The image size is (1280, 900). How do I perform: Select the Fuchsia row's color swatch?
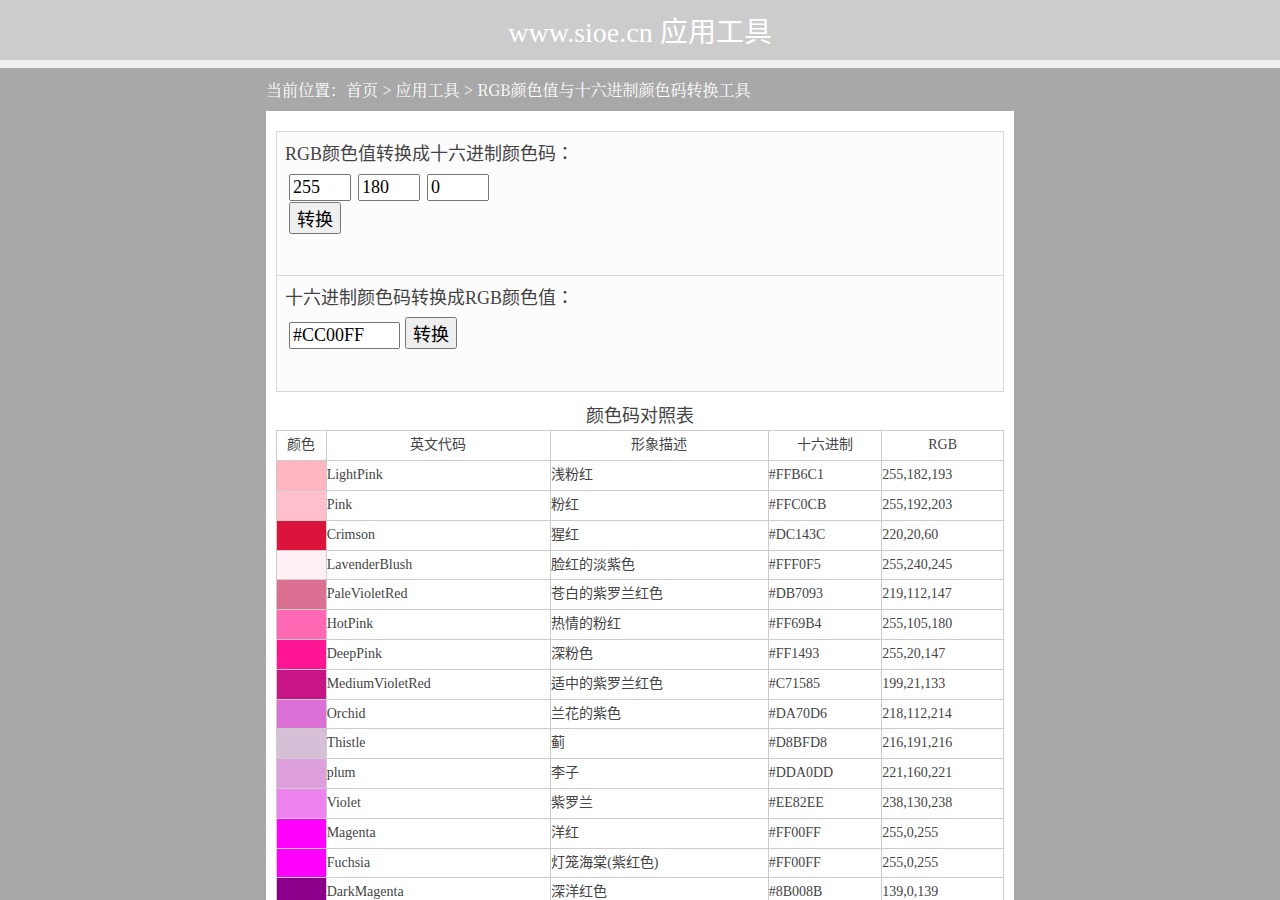(302, 863)
